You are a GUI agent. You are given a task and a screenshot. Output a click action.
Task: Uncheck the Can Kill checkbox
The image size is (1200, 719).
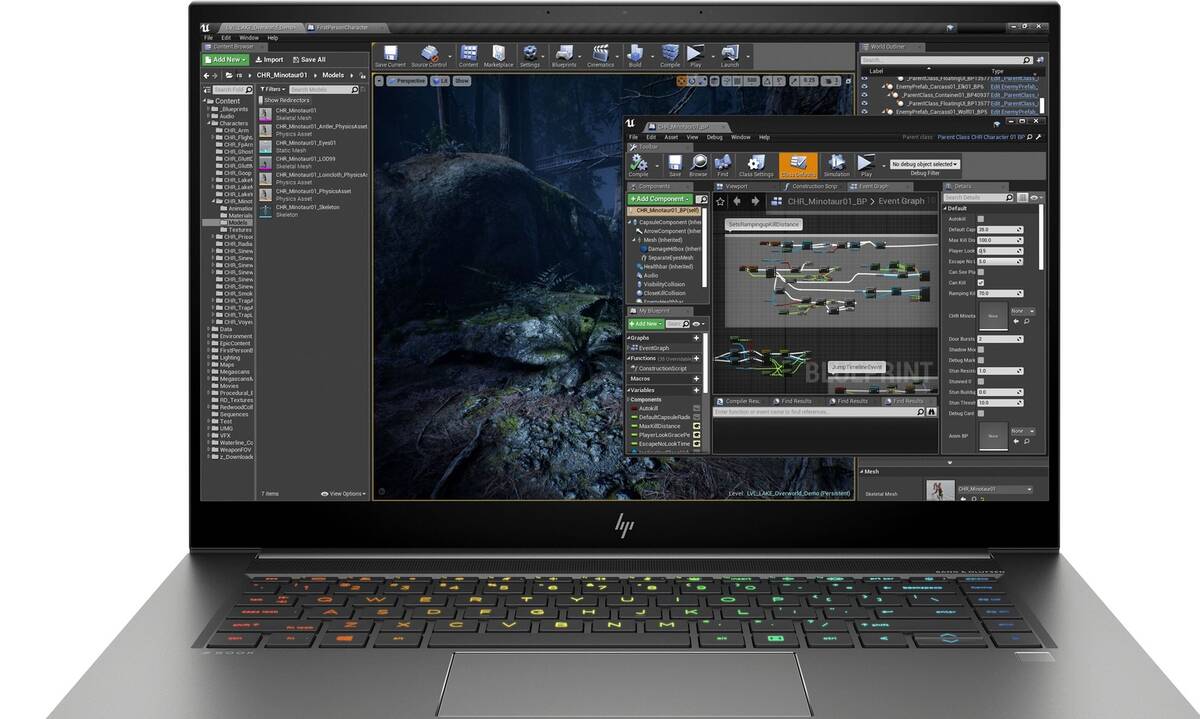pos(980,283)
